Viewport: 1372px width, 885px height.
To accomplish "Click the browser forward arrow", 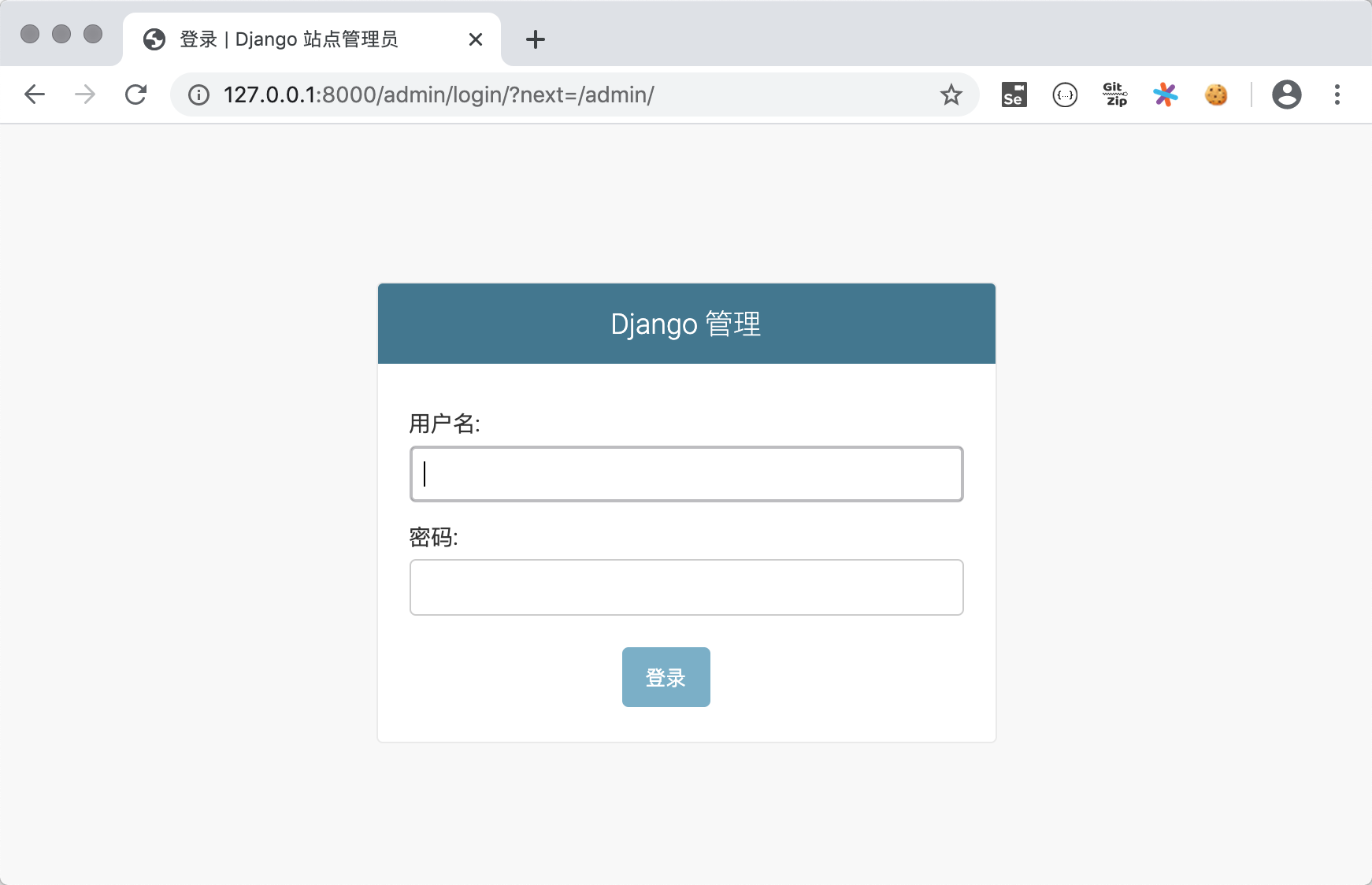I will (x=85, y=94).
